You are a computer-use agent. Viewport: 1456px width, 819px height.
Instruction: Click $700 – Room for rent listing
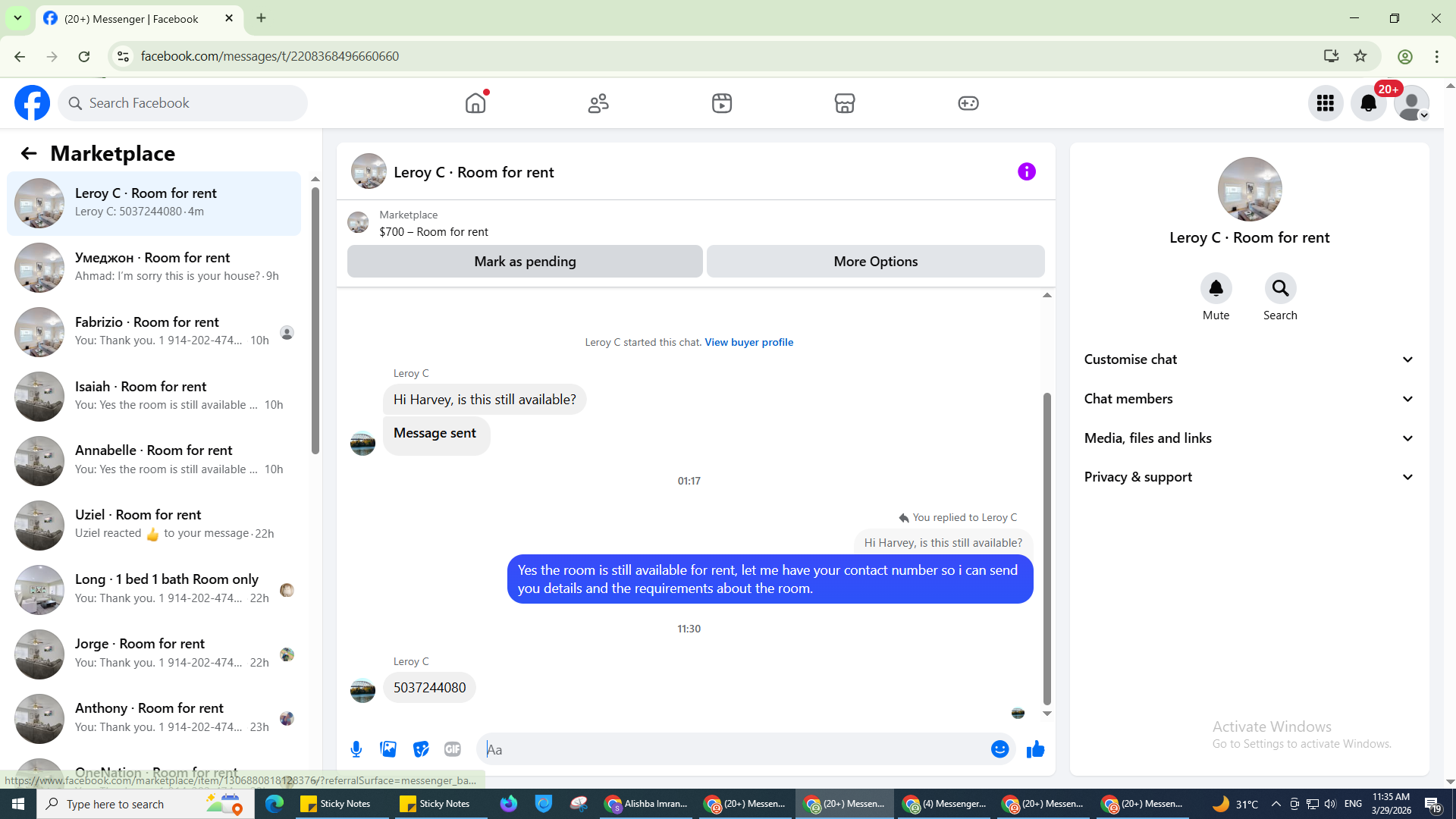click(x=434, y=232)
